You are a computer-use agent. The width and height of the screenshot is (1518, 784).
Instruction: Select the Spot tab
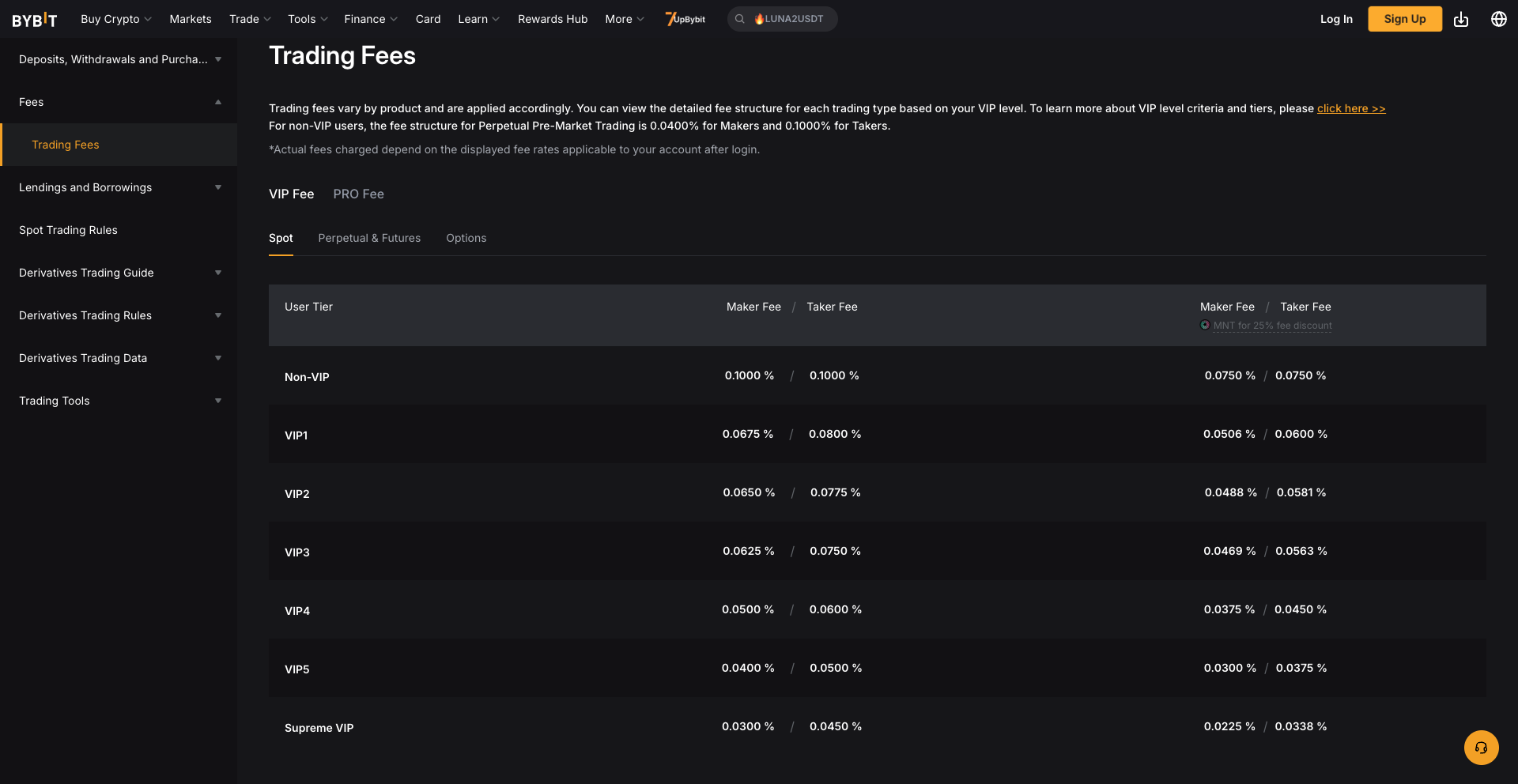pos(281,238)
